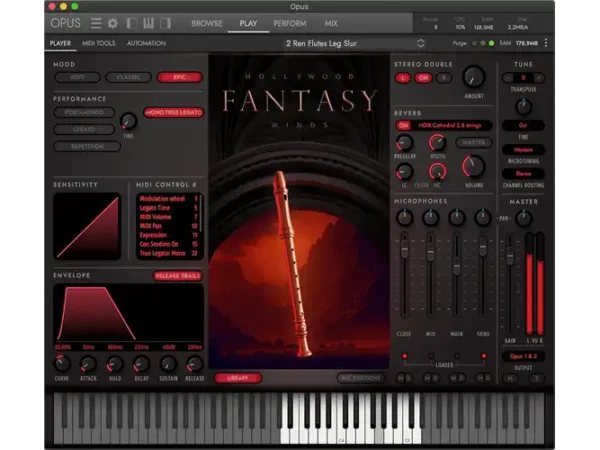Click the Fine tune 0ct value field
Image resolution: width=600 pixels, height=450 pixels.
[523, 126]
